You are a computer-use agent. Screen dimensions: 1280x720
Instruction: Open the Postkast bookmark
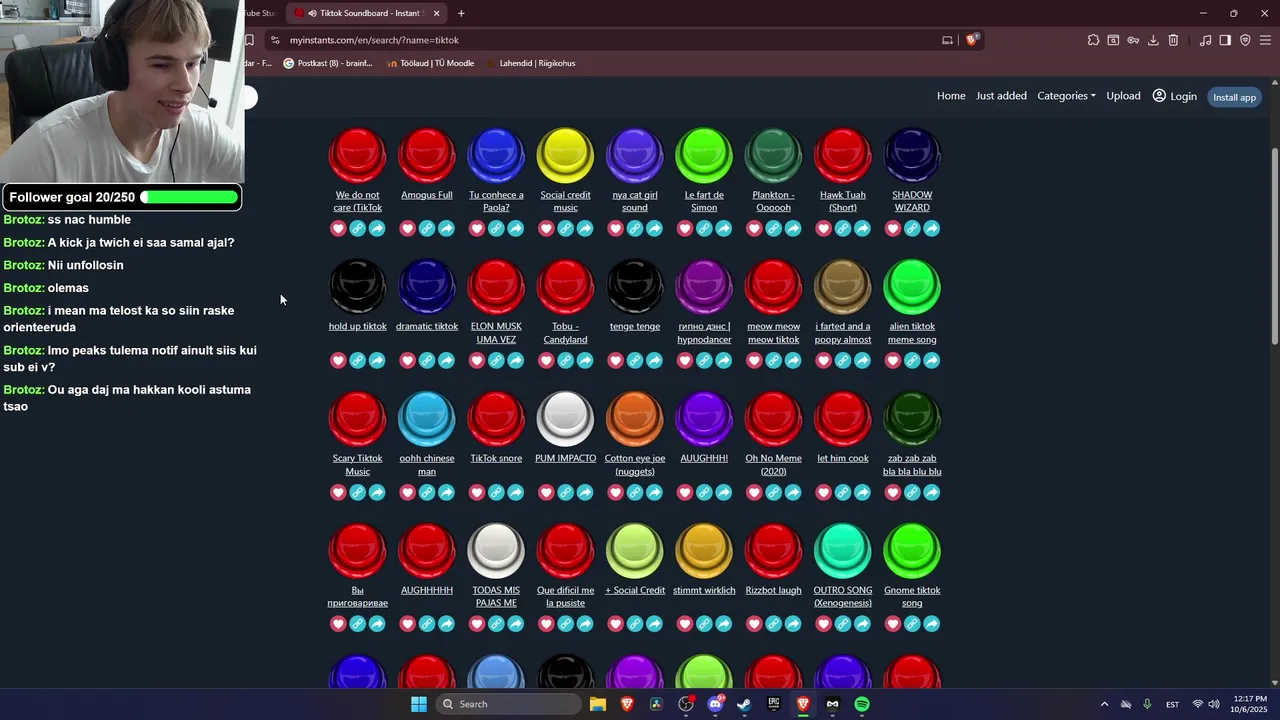(328, 63)
